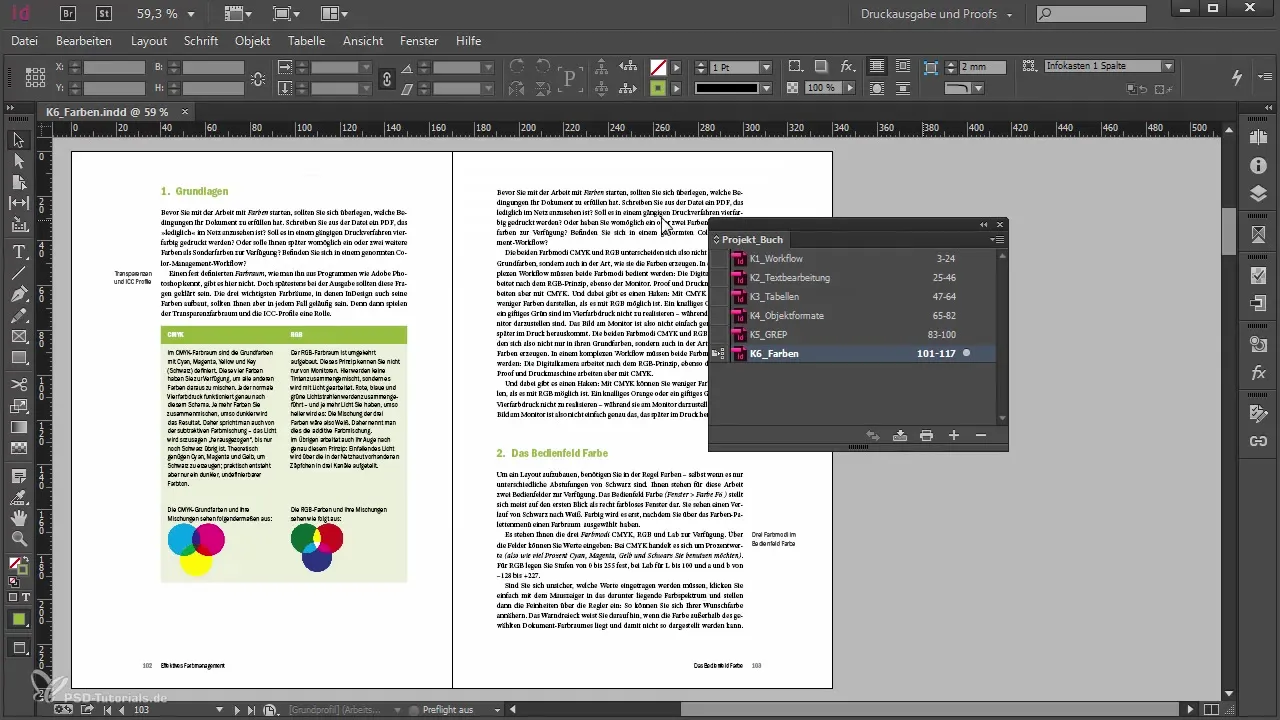Screen dimensions: 1280x720
Task: Select the Eyedropper tool
Action: tap(18, 496)
